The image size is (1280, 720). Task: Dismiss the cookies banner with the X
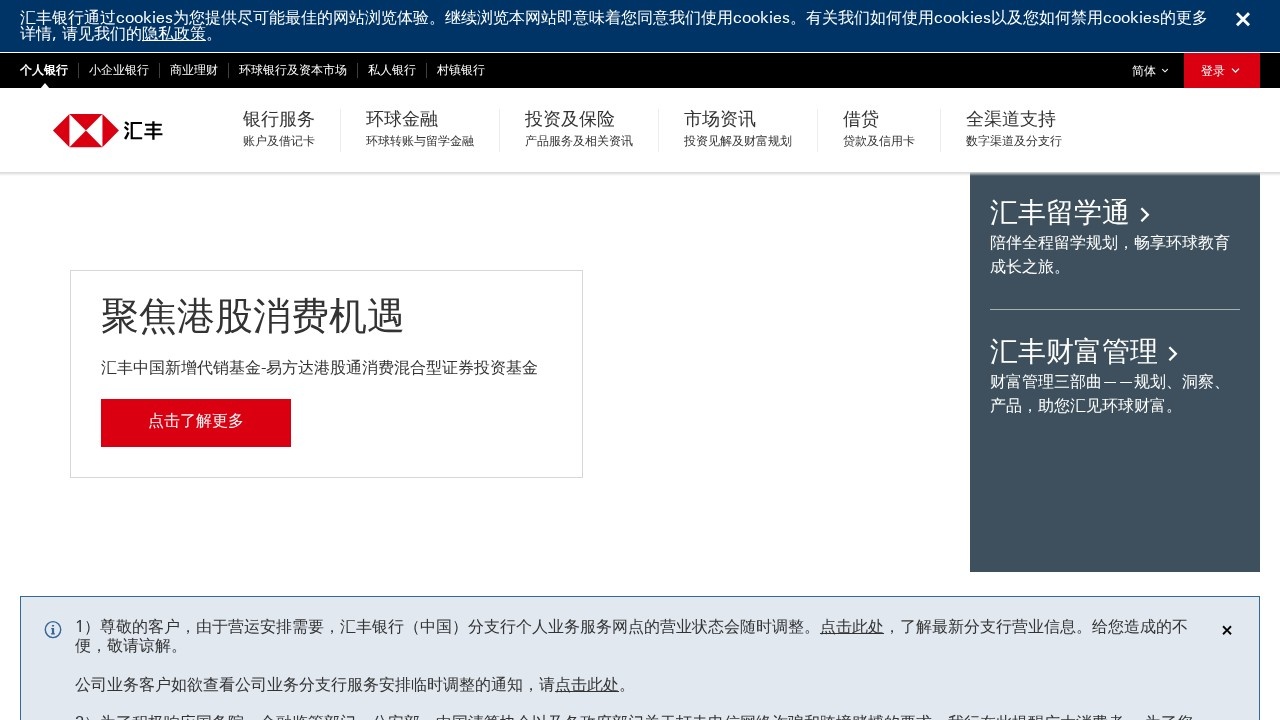[1243, 19]
